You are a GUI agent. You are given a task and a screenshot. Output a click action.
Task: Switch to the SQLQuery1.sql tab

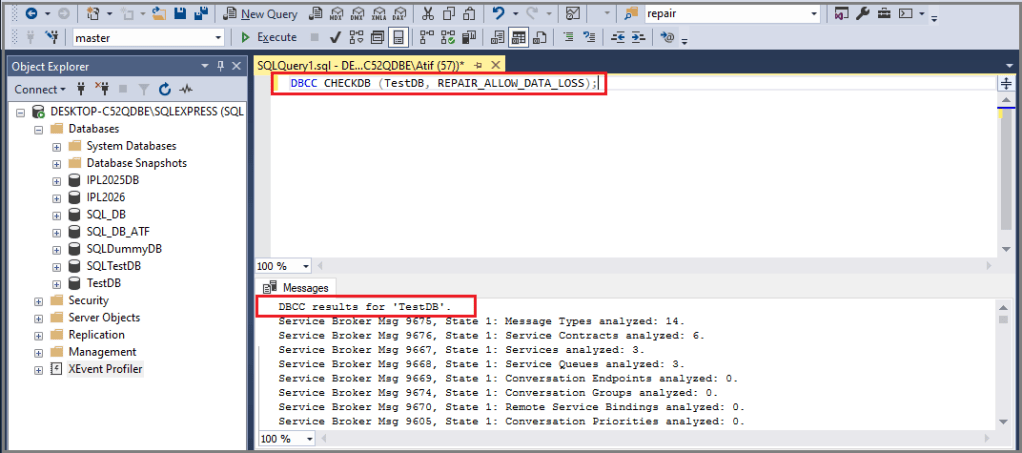(x=360, y=65)
